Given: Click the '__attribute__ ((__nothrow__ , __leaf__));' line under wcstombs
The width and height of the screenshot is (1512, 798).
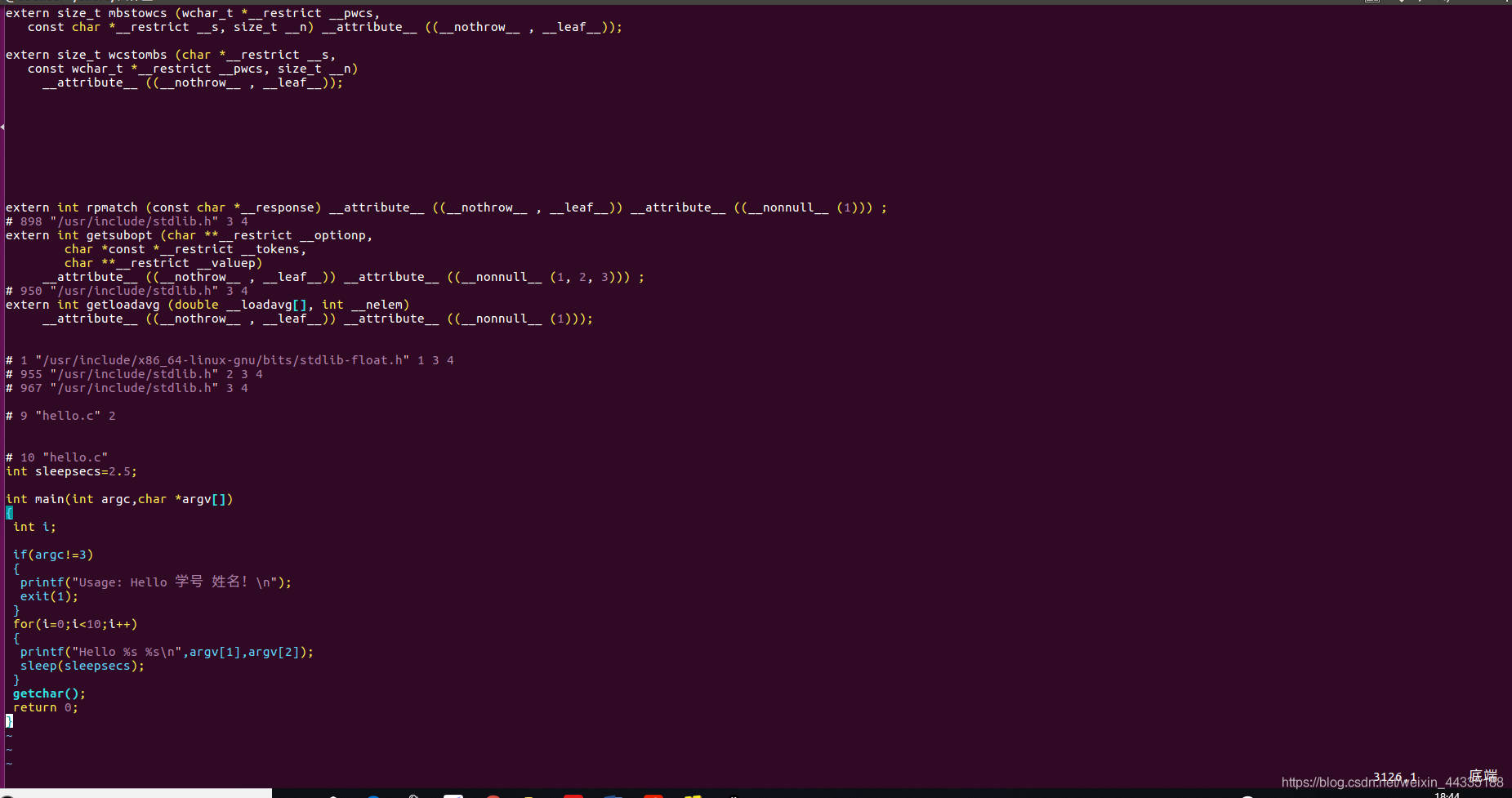Looking at the screenshot, I should pyautogui.click(x=193, y=82).
